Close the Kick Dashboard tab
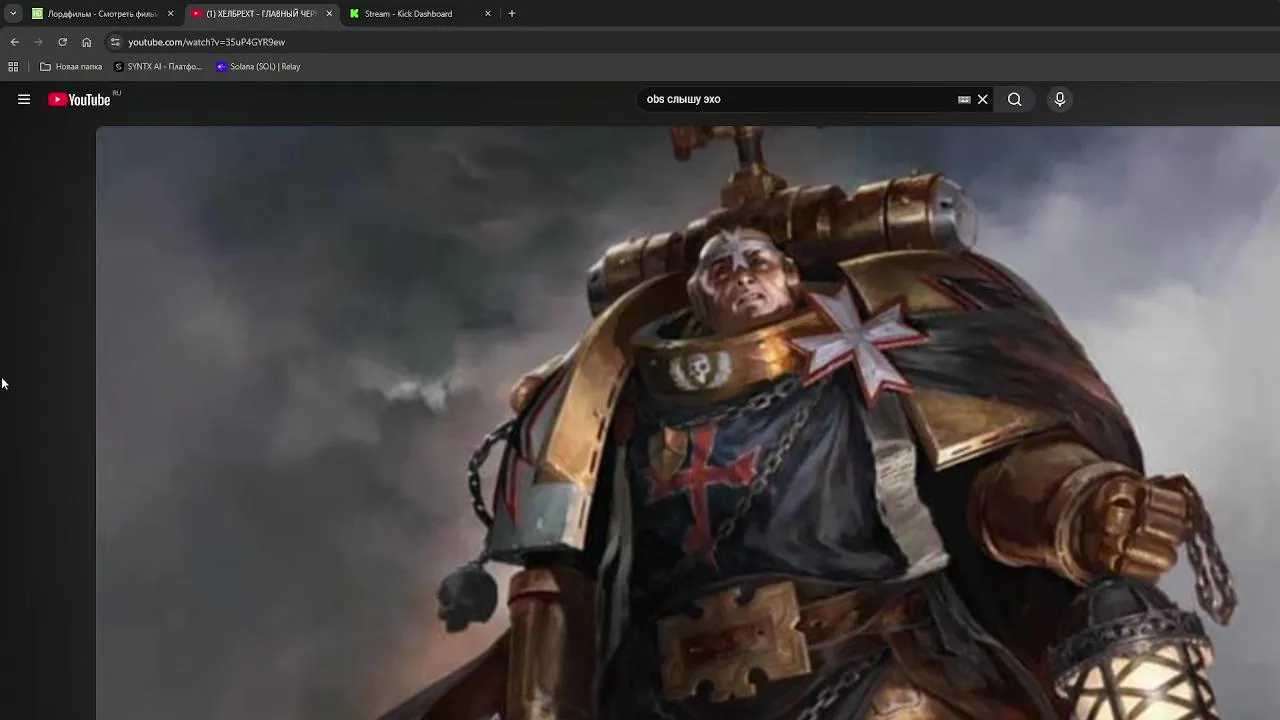1280x720 pixels. tap(488, 14)
